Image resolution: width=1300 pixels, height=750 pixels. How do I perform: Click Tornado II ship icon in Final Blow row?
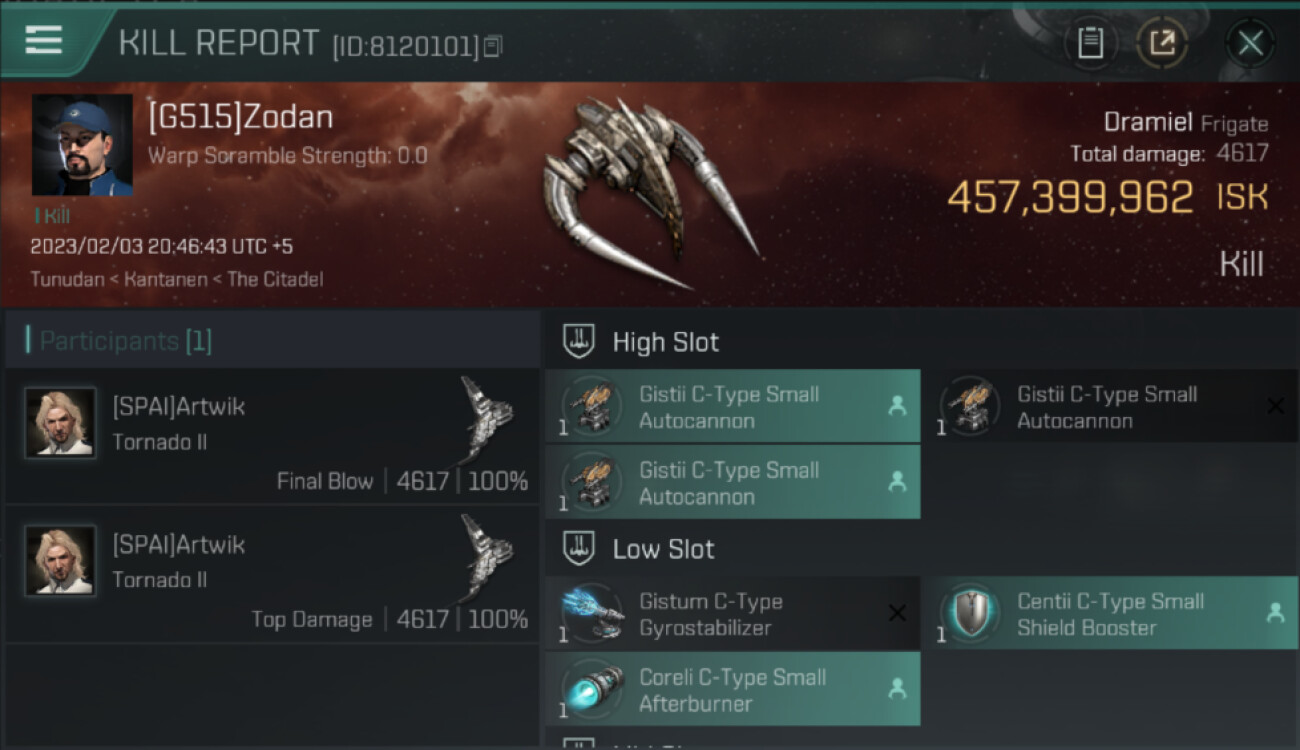487,417
